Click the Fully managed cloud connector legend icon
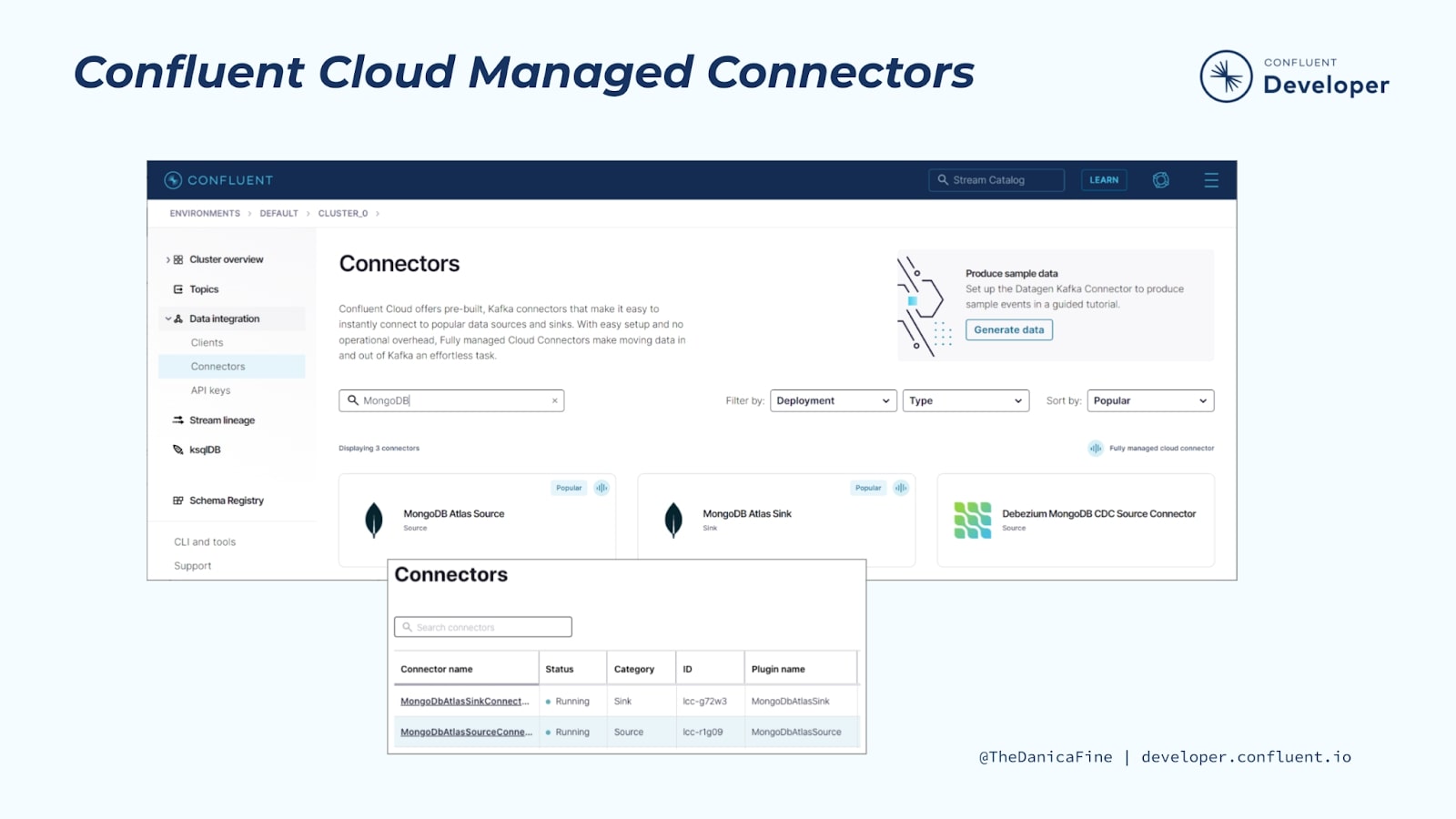 (1096, 449)
